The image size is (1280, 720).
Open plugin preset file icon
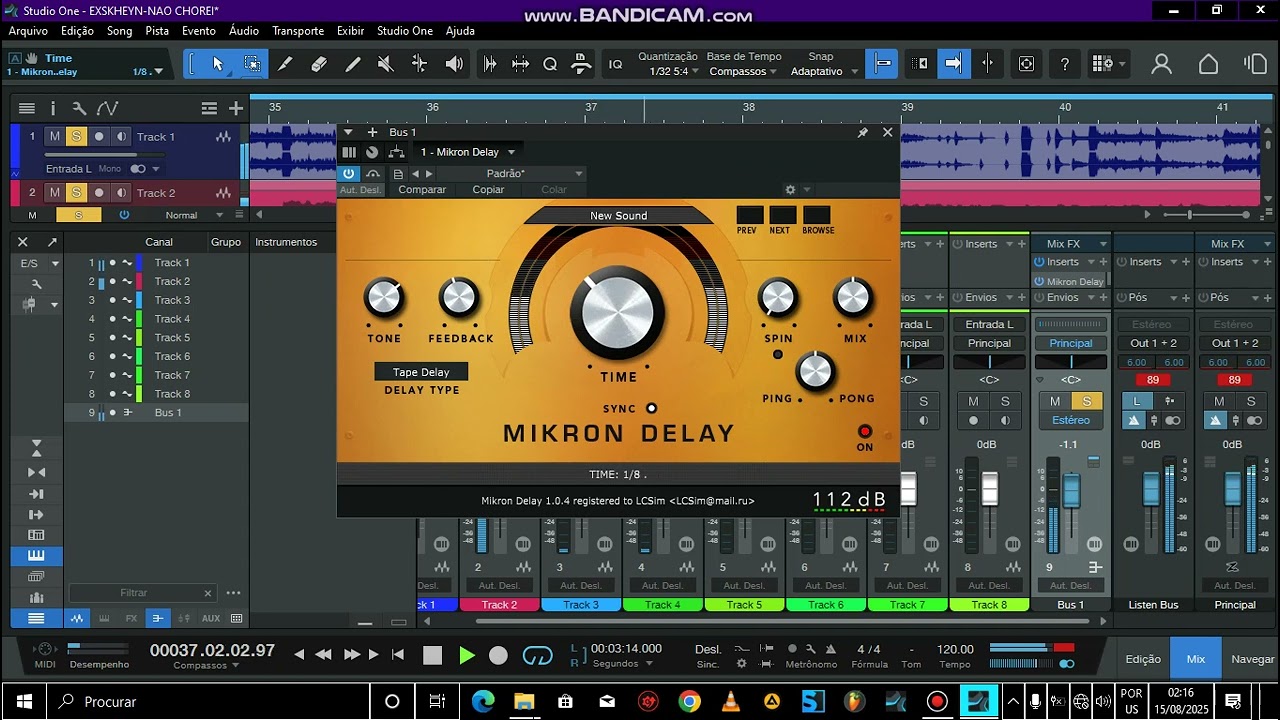(x=398, y=174)
